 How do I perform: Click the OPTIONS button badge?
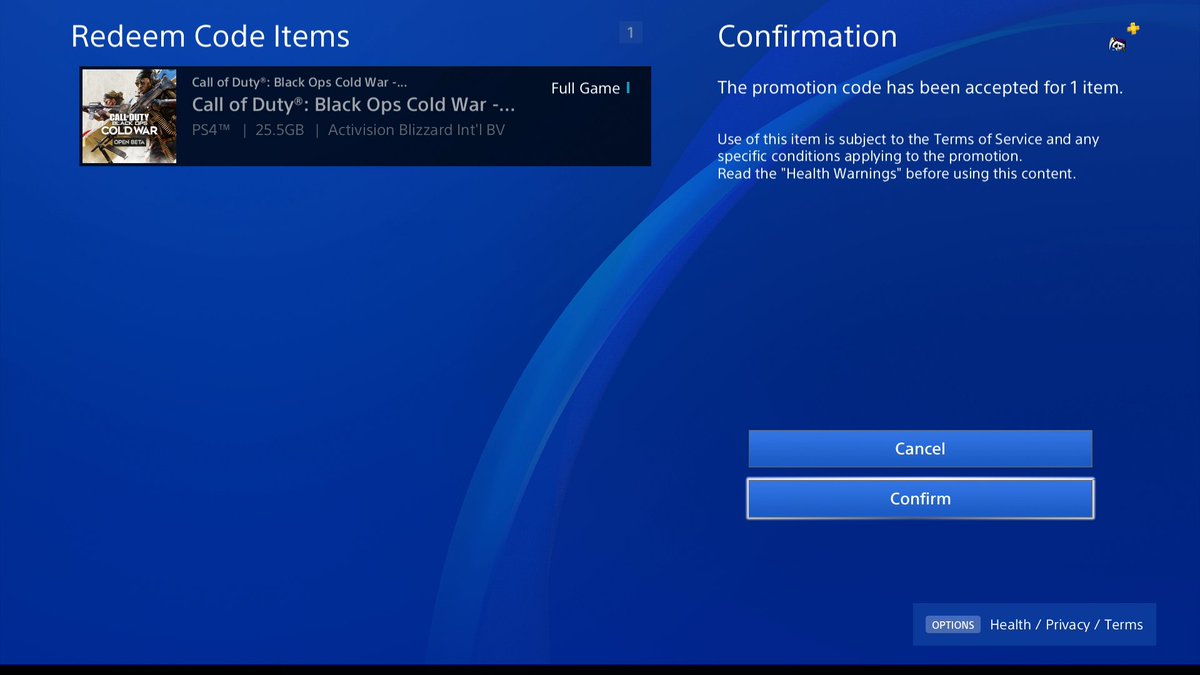point(953,625)
